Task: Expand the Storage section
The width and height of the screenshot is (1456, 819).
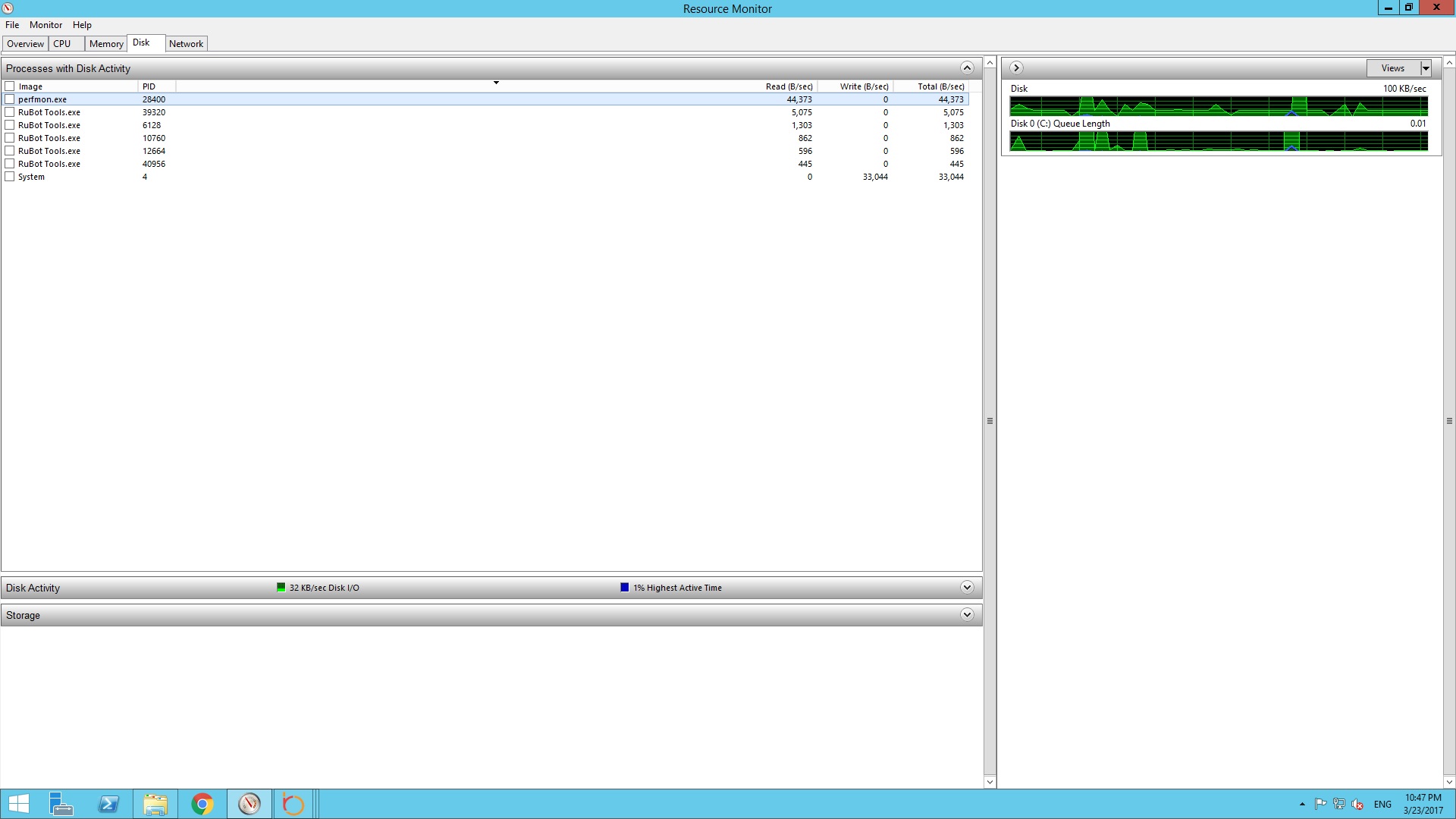Action: coord(967,615)
